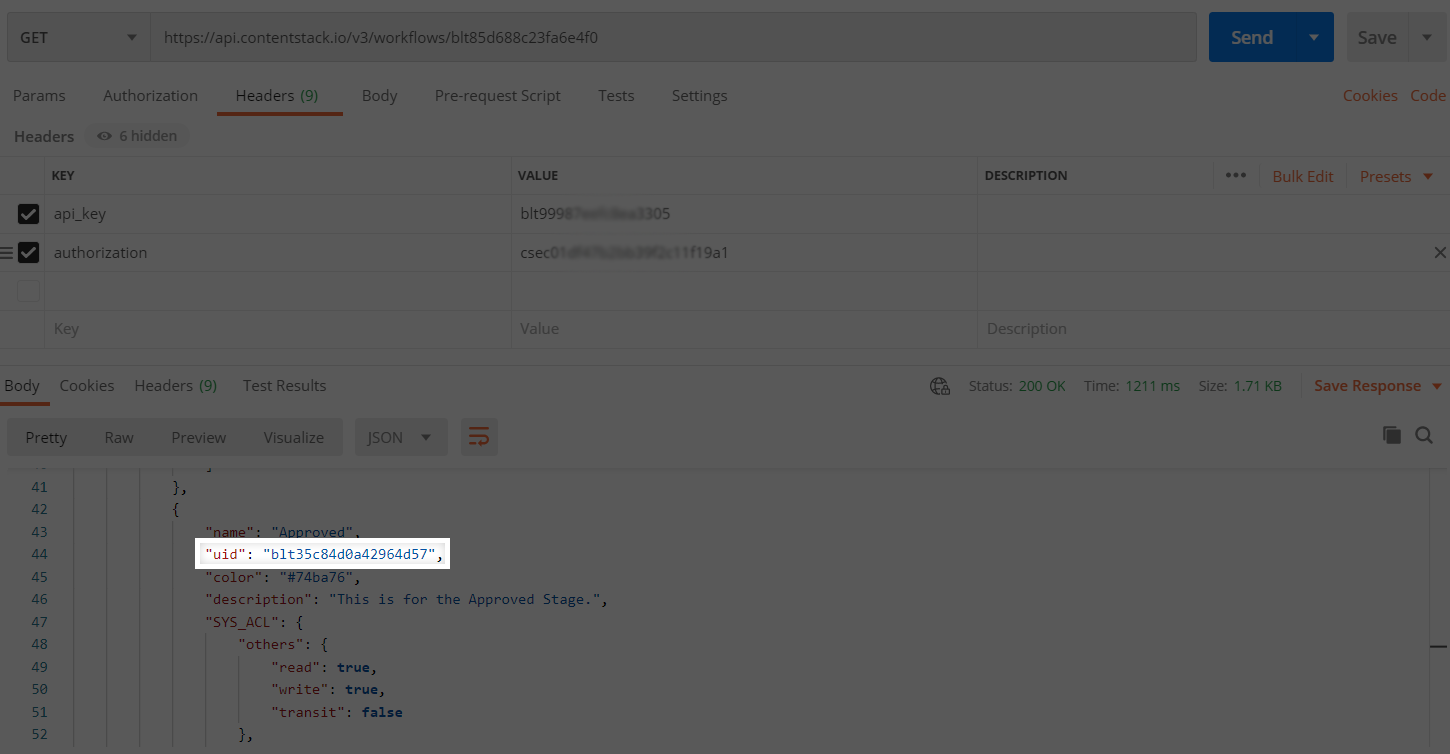1450x754 pixels.
Task: Click the "name": "Approved" line
Action: click(281, 532)
